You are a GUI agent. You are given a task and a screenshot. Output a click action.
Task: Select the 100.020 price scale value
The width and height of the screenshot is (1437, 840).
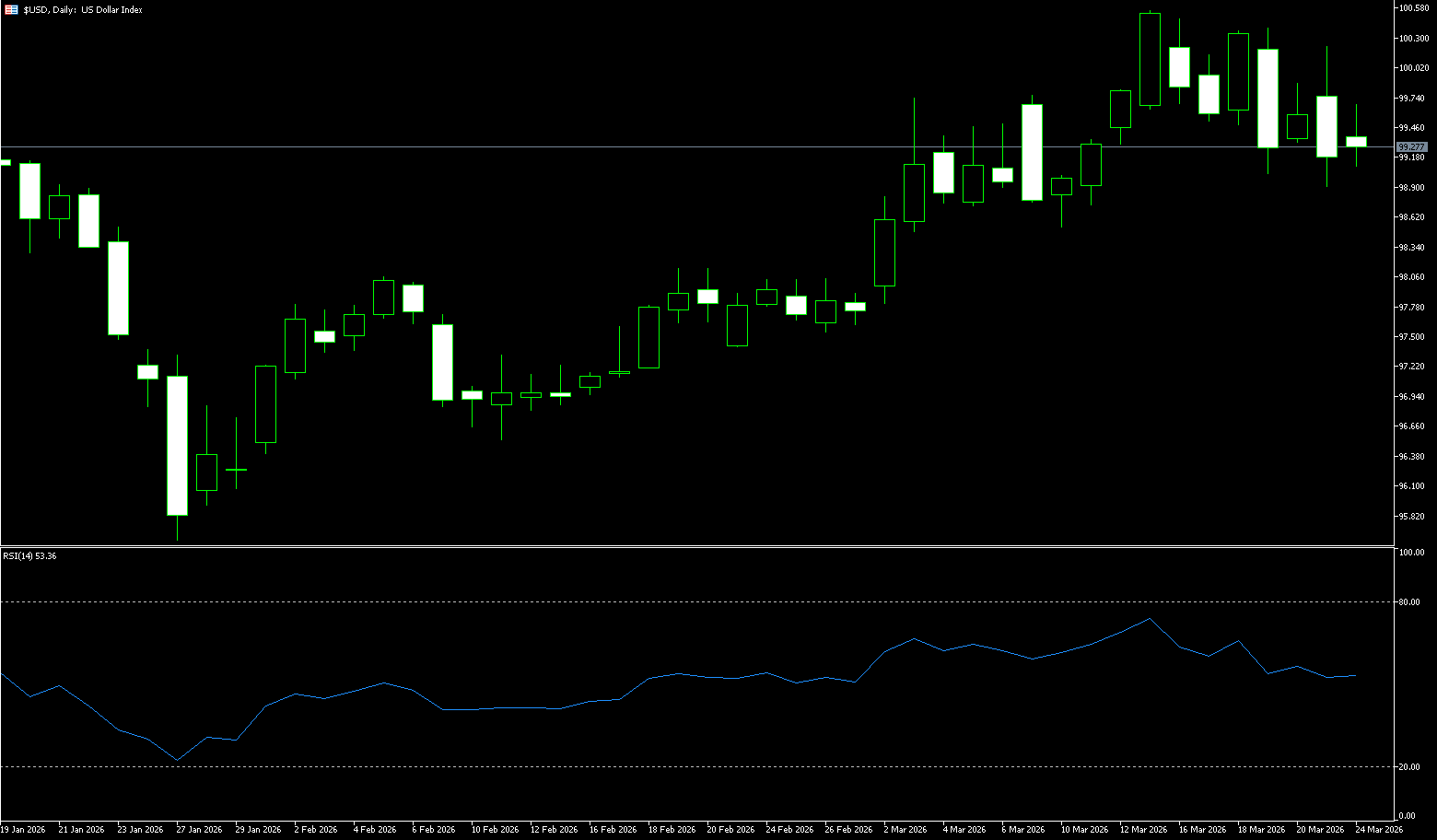coord(1413,68)
